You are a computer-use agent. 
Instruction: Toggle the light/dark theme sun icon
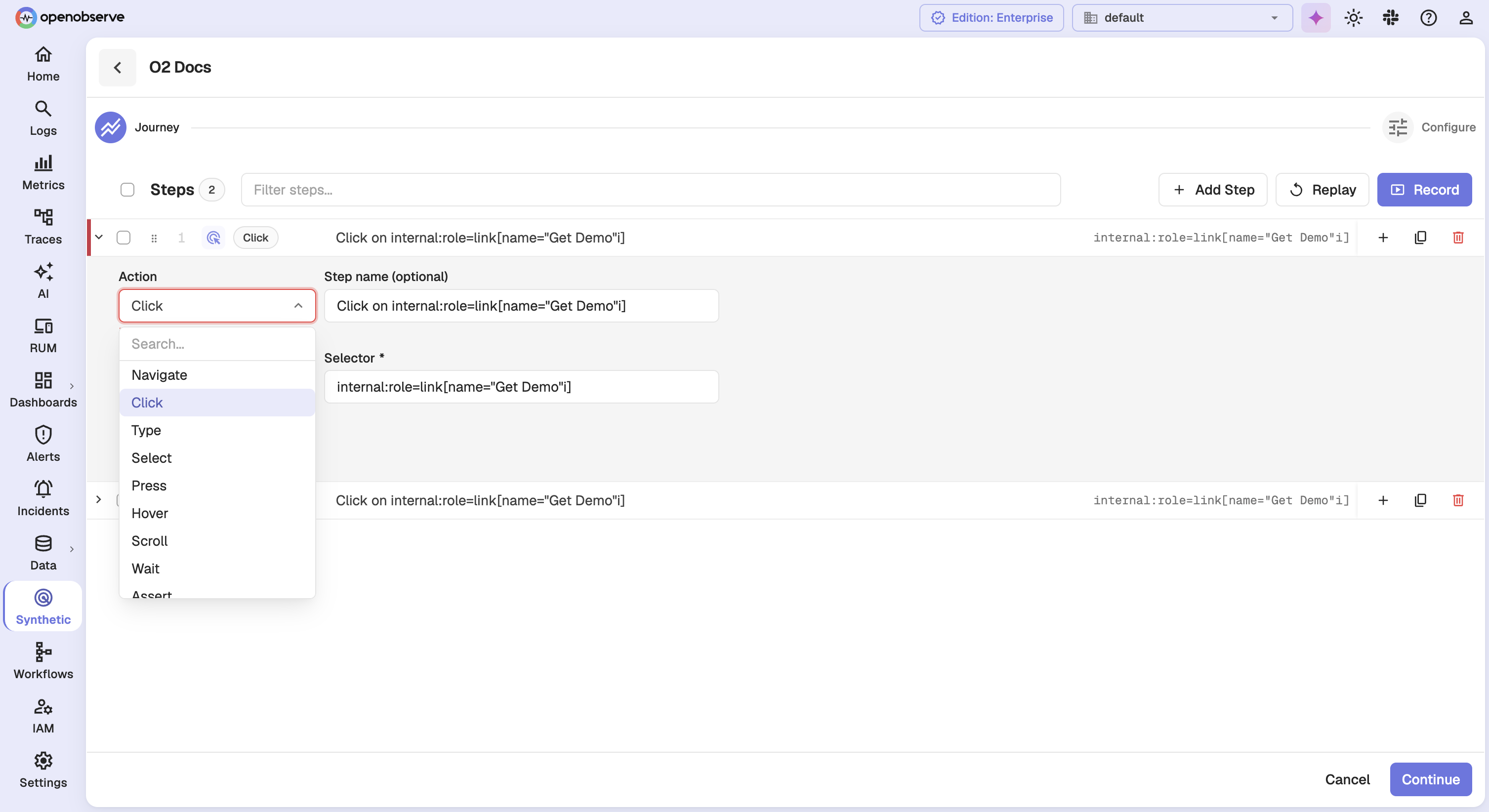point(1353,17)
